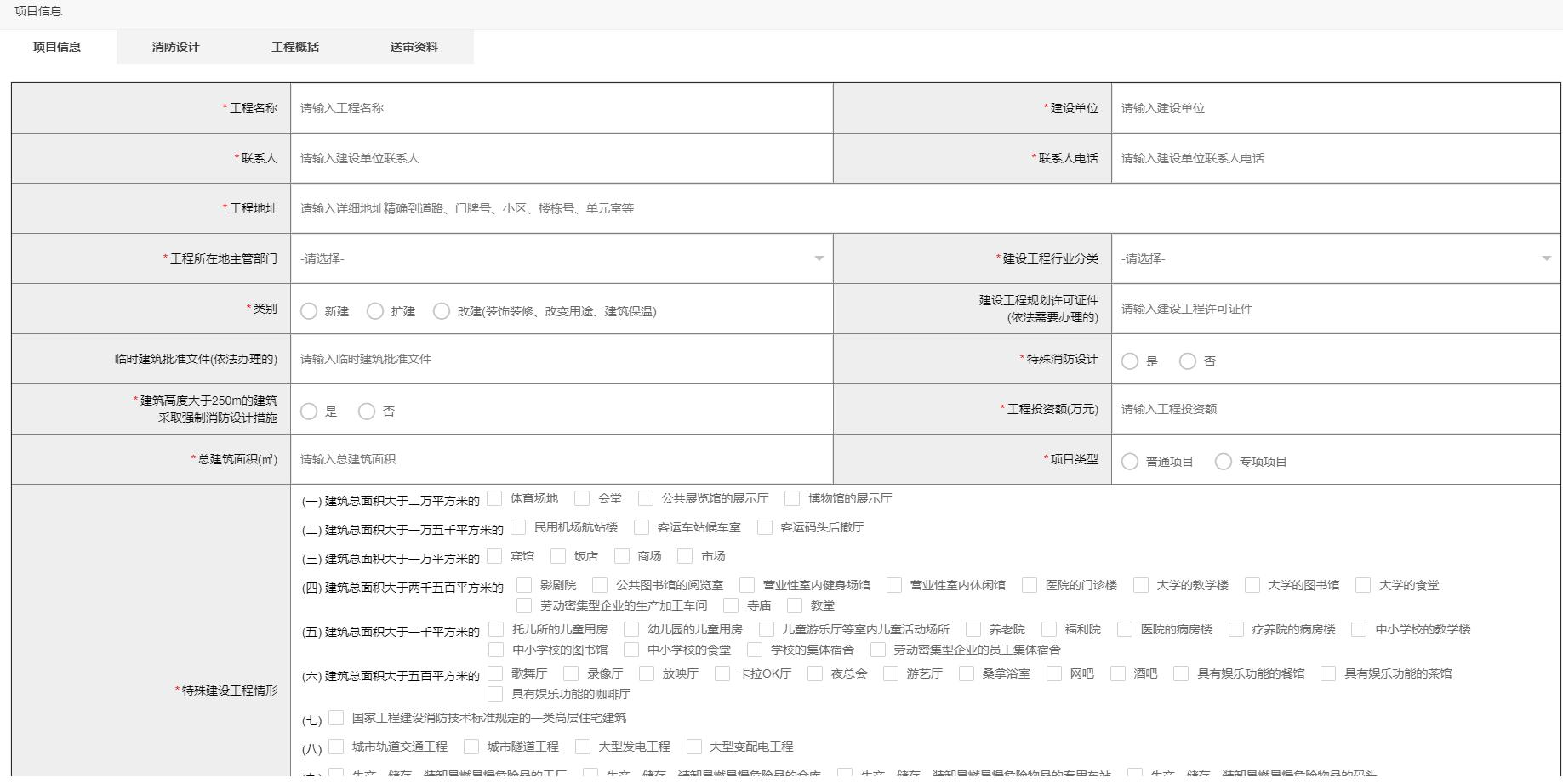Select 普通项目 as the project type
Screen dimensions: 1563x784
coord(1130,461)
